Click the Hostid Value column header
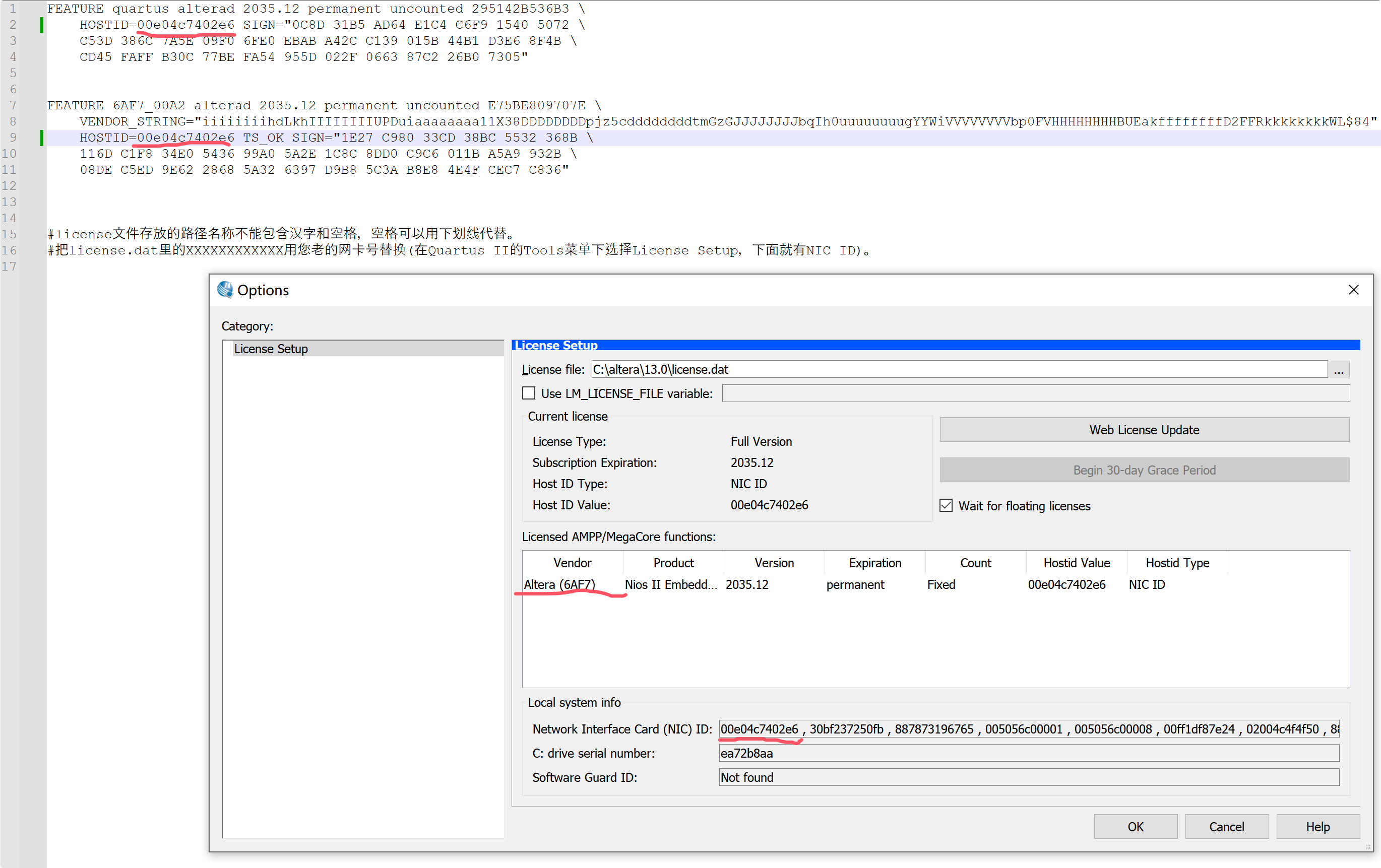Screen dimensions: 1381x868 [1077, 562]
